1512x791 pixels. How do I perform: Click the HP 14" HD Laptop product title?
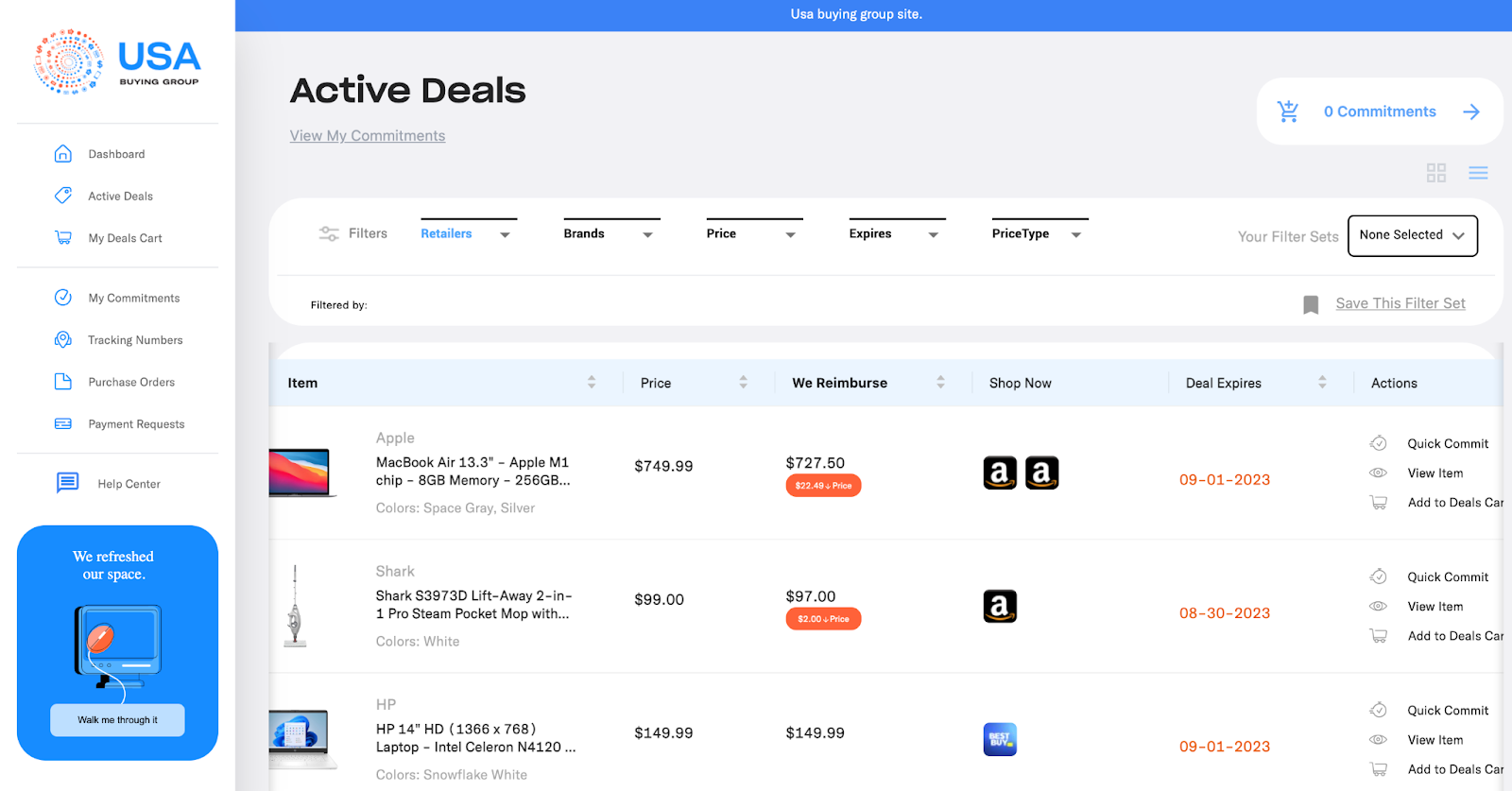coord(475,737)
